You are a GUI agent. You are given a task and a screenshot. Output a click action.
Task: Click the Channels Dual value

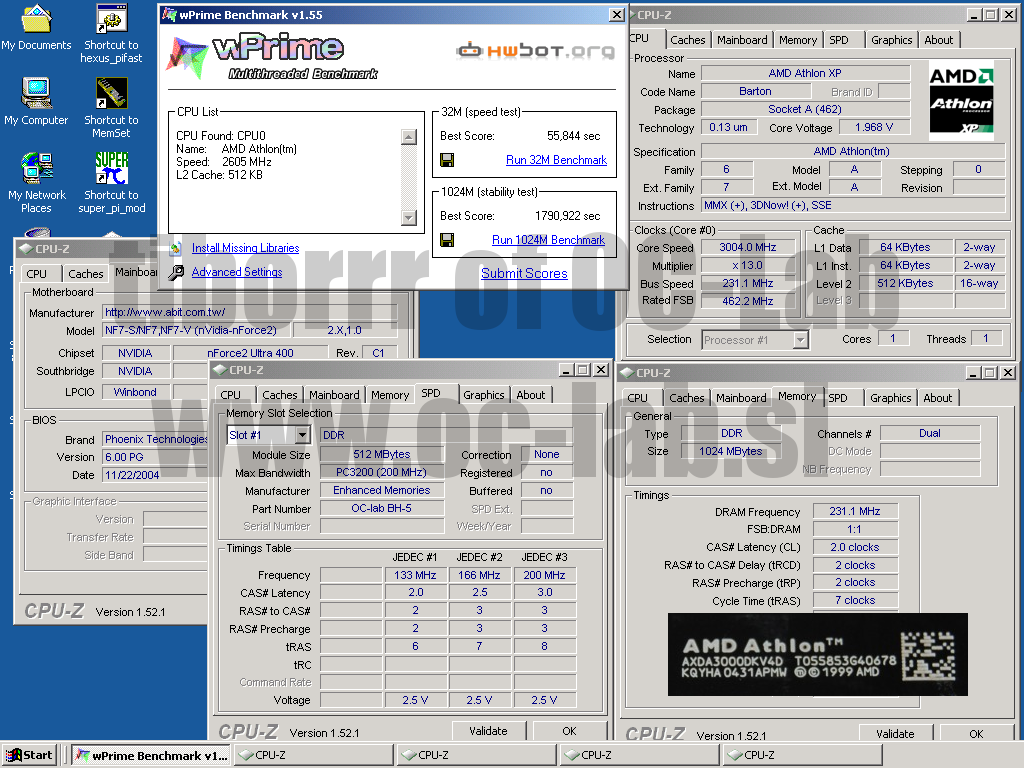click(930, 433)
